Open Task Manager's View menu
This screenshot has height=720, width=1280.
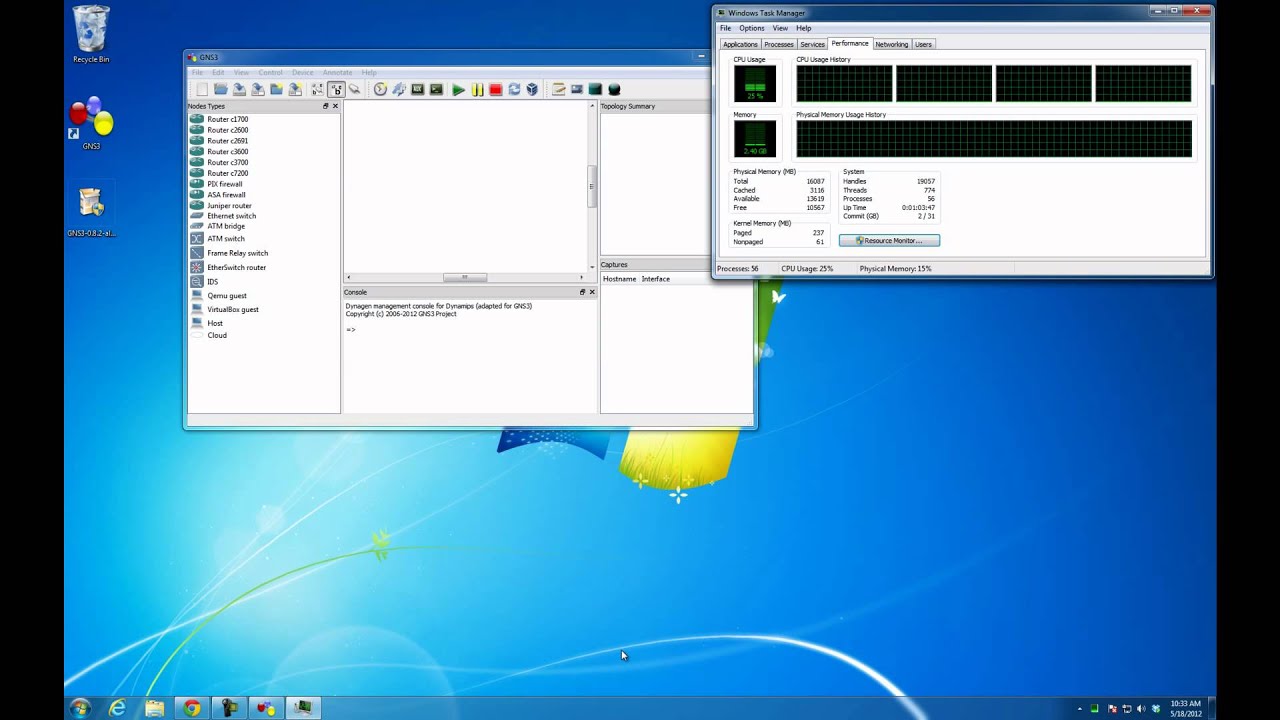click(780, 28)
